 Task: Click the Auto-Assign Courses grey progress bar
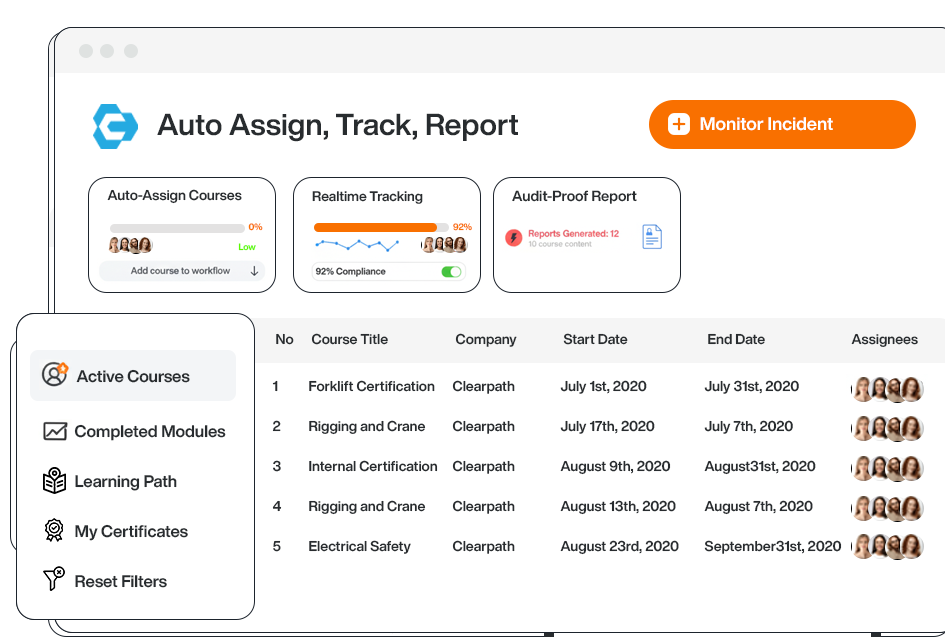(x=176, y=227)
